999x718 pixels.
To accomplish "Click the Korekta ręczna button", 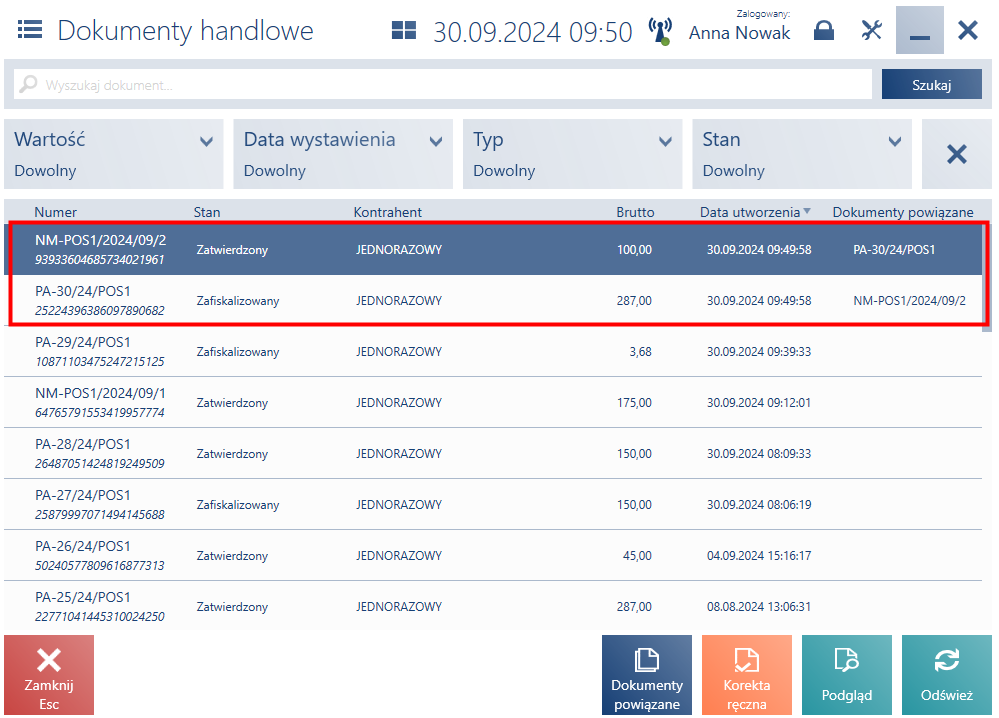I will (x=747, y=675).
